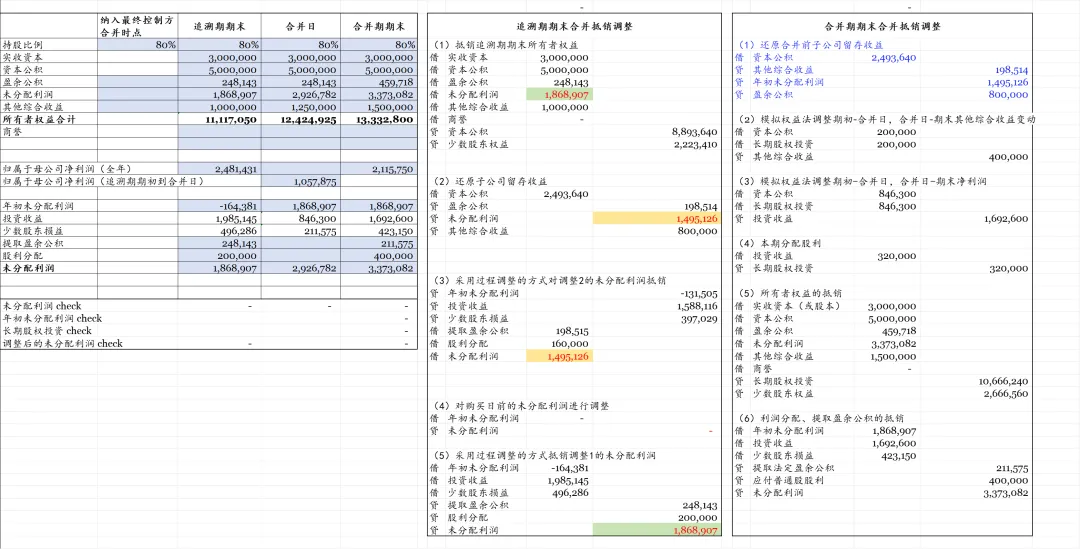Click the 长期股权投资 value 10,666,240
The height and width of the screenshot is (549, 1080).
point(1003,380)
